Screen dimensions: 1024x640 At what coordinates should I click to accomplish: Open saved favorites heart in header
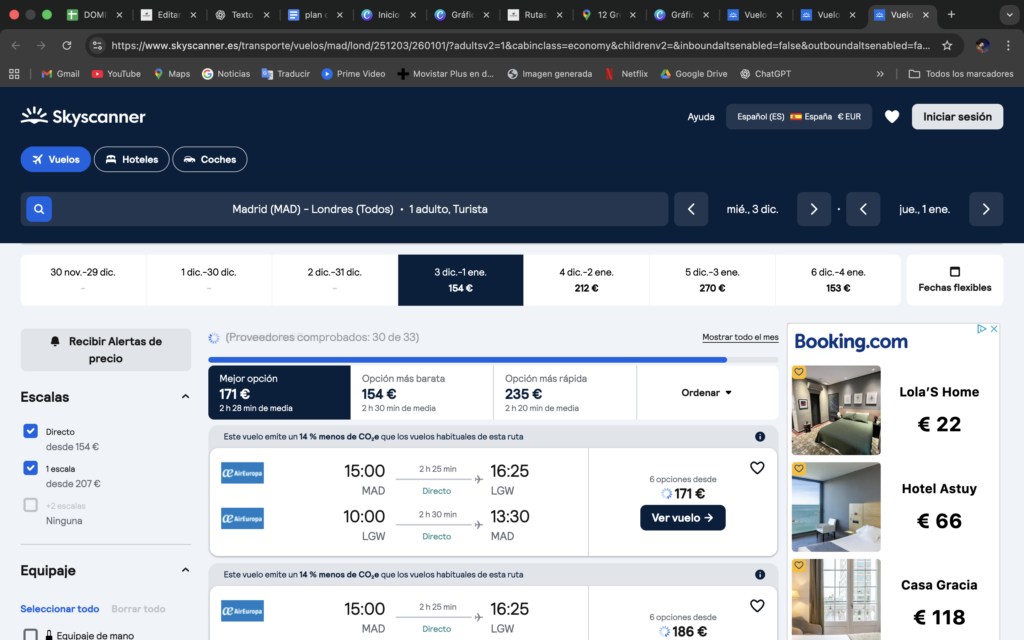click(892, 117)
